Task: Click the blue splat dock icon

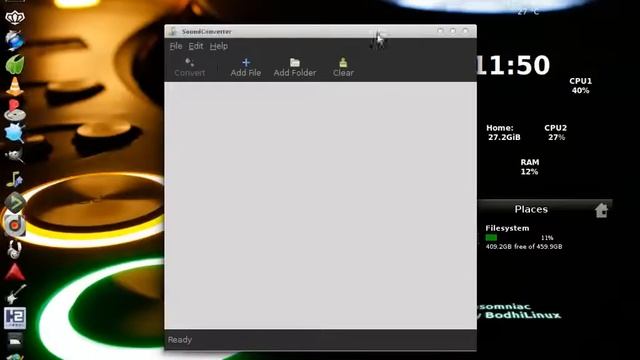Action: point(15,133)
